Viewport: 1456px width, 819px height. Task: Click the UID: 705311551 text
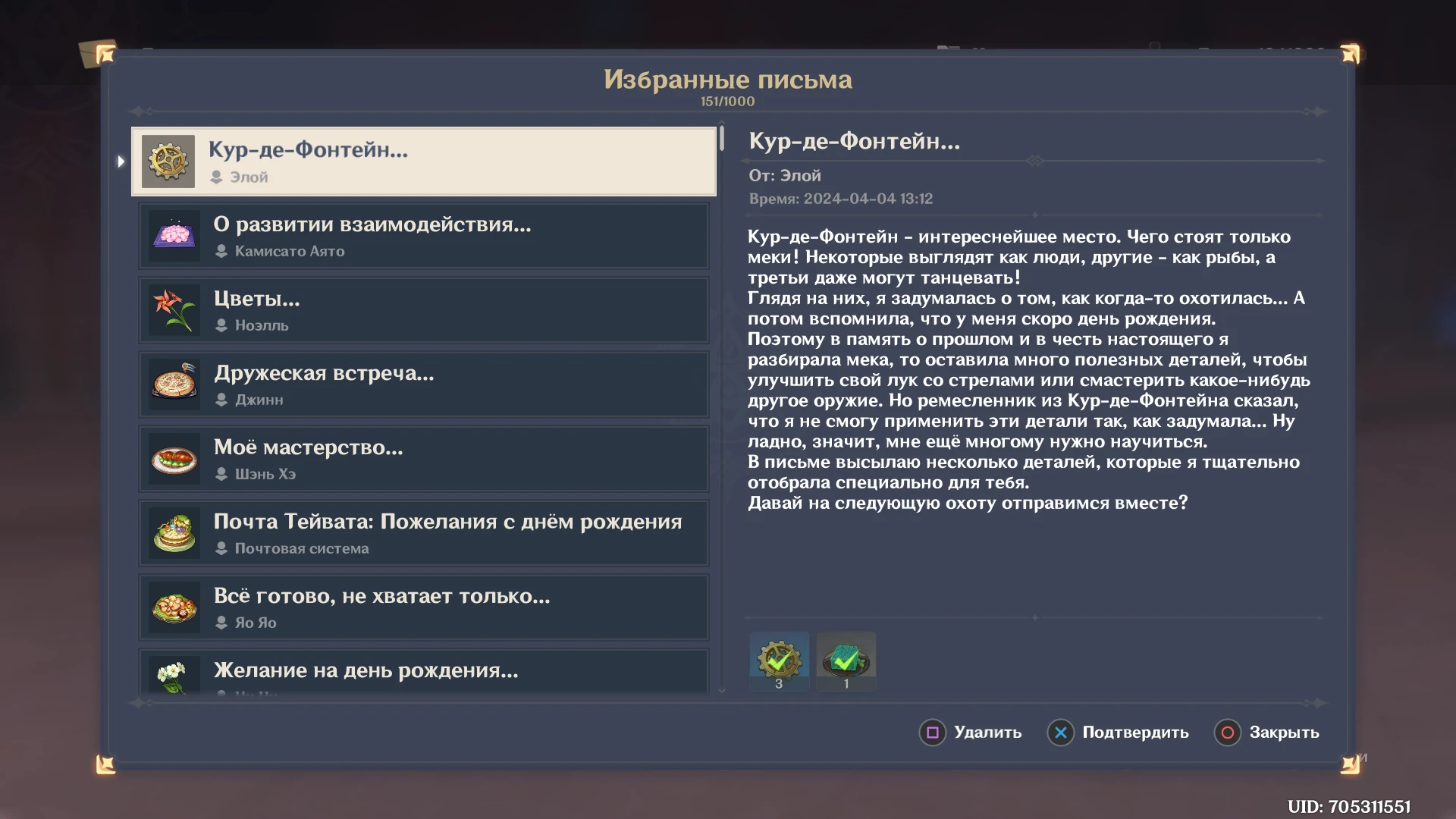pyautogui.click(x=1349, y=807)
